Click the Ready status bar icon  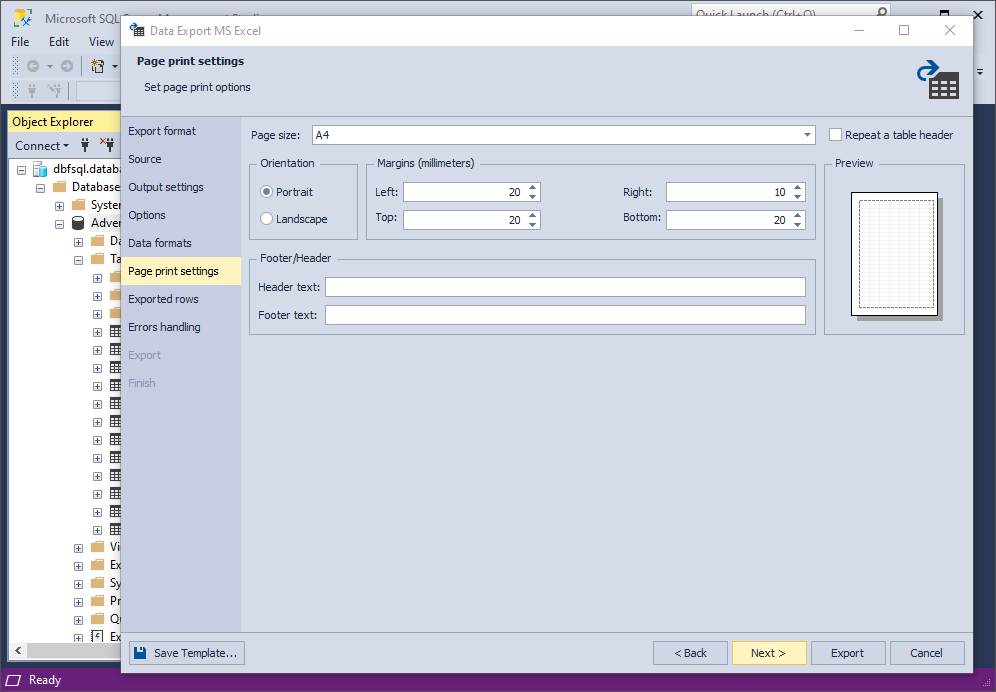pos(15,680)
